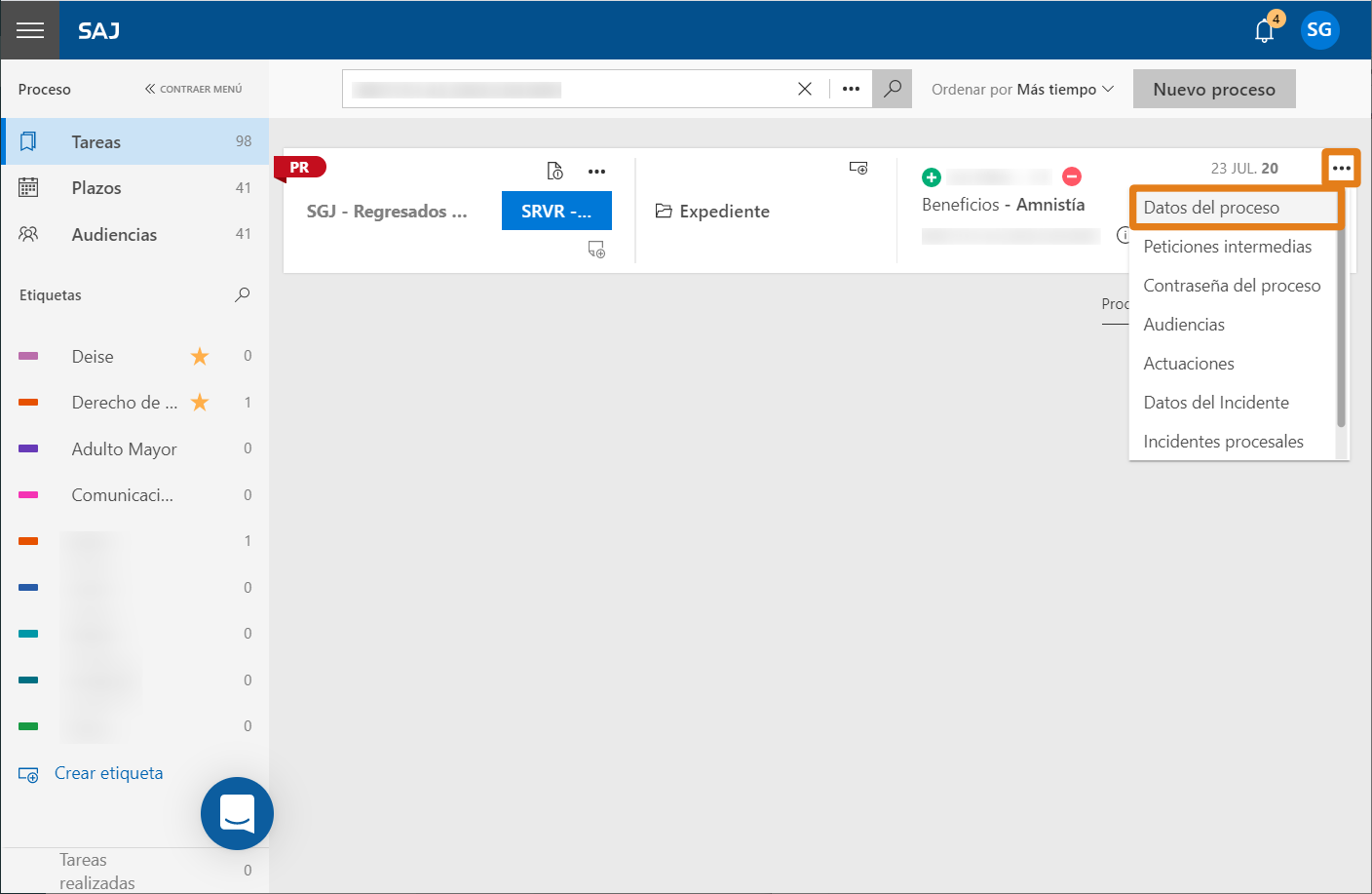The width and height of the screenshot is (1372, 894).
Task: Click the Crear etiqueta link
Action: click(x=109, y=773)
